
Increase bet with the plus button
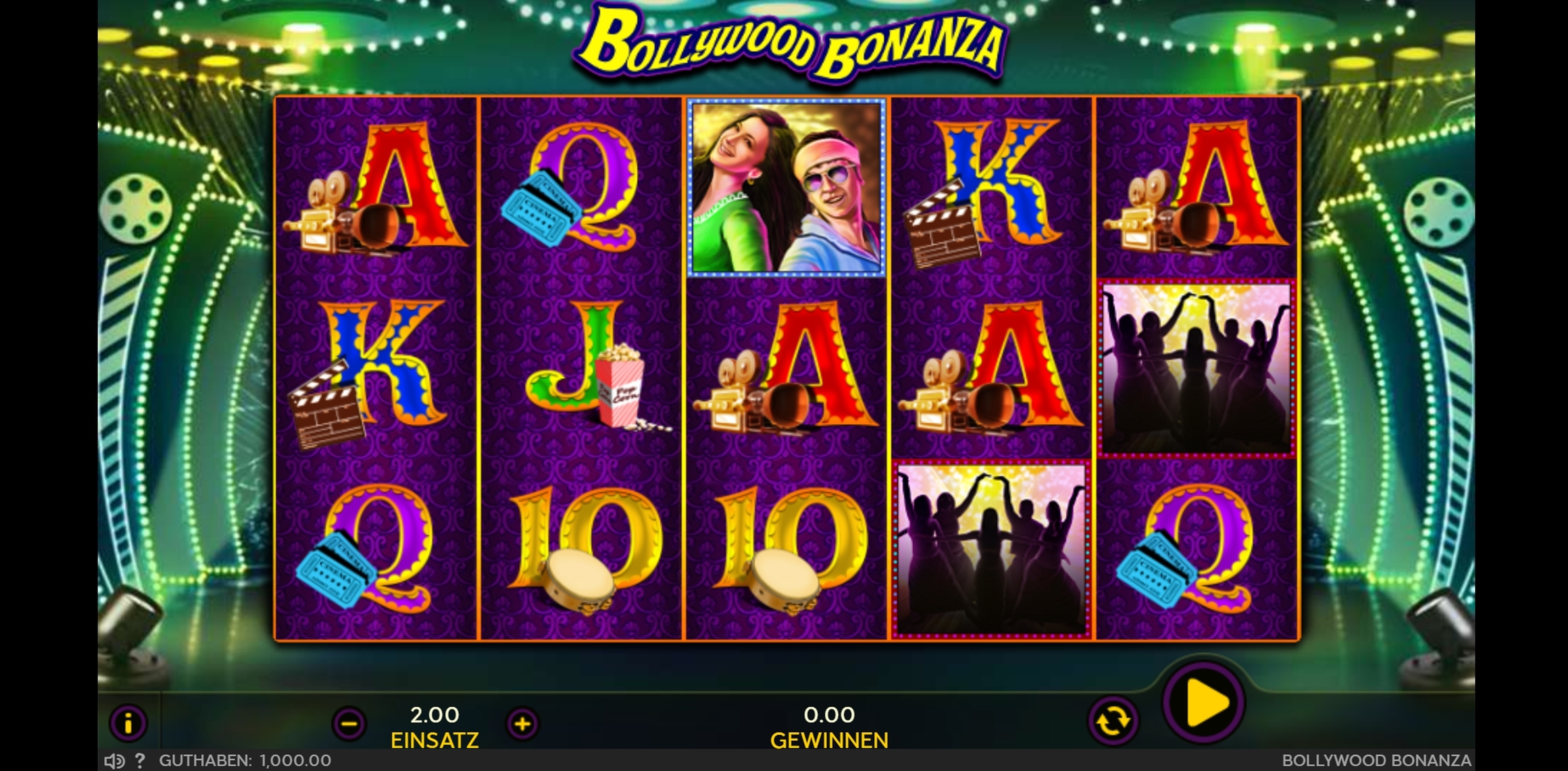pyautogui.click(x=522, y=724)
